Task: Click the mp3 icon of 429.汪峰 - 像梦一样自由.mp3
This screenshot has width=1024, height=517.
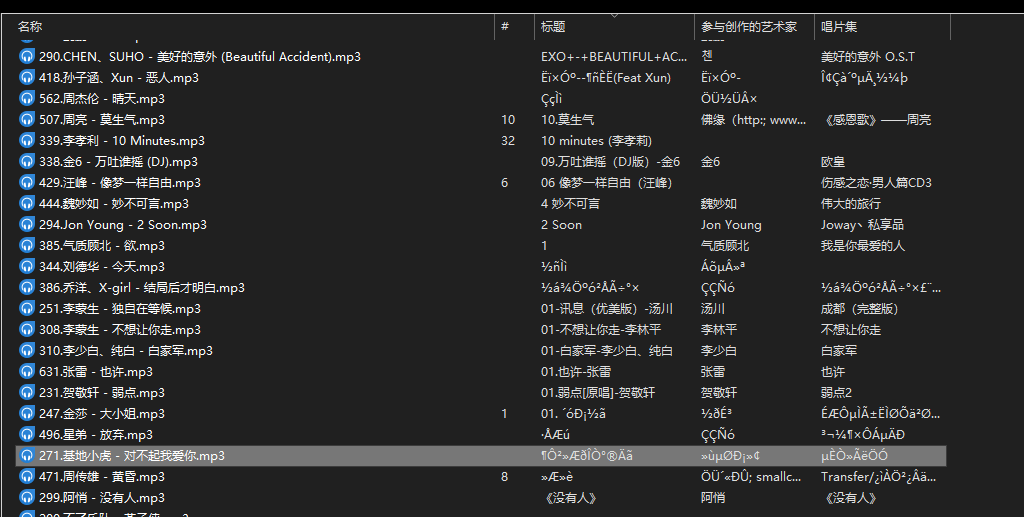Action: coord(27,183)
